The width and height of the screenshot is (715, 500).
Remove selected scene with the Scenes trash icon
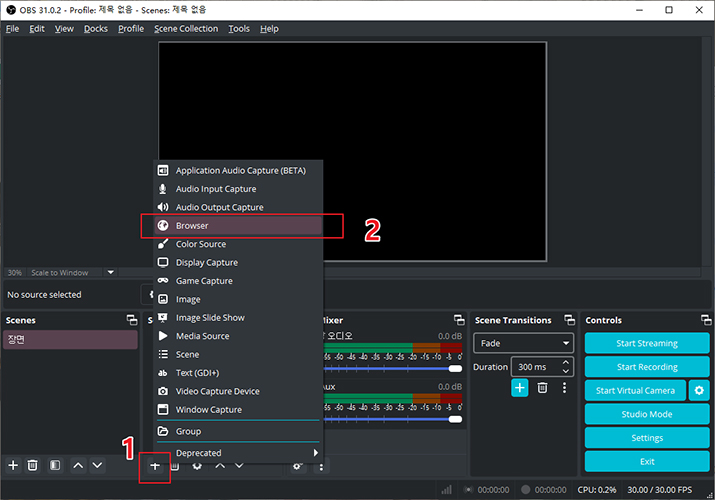point(32,465)
